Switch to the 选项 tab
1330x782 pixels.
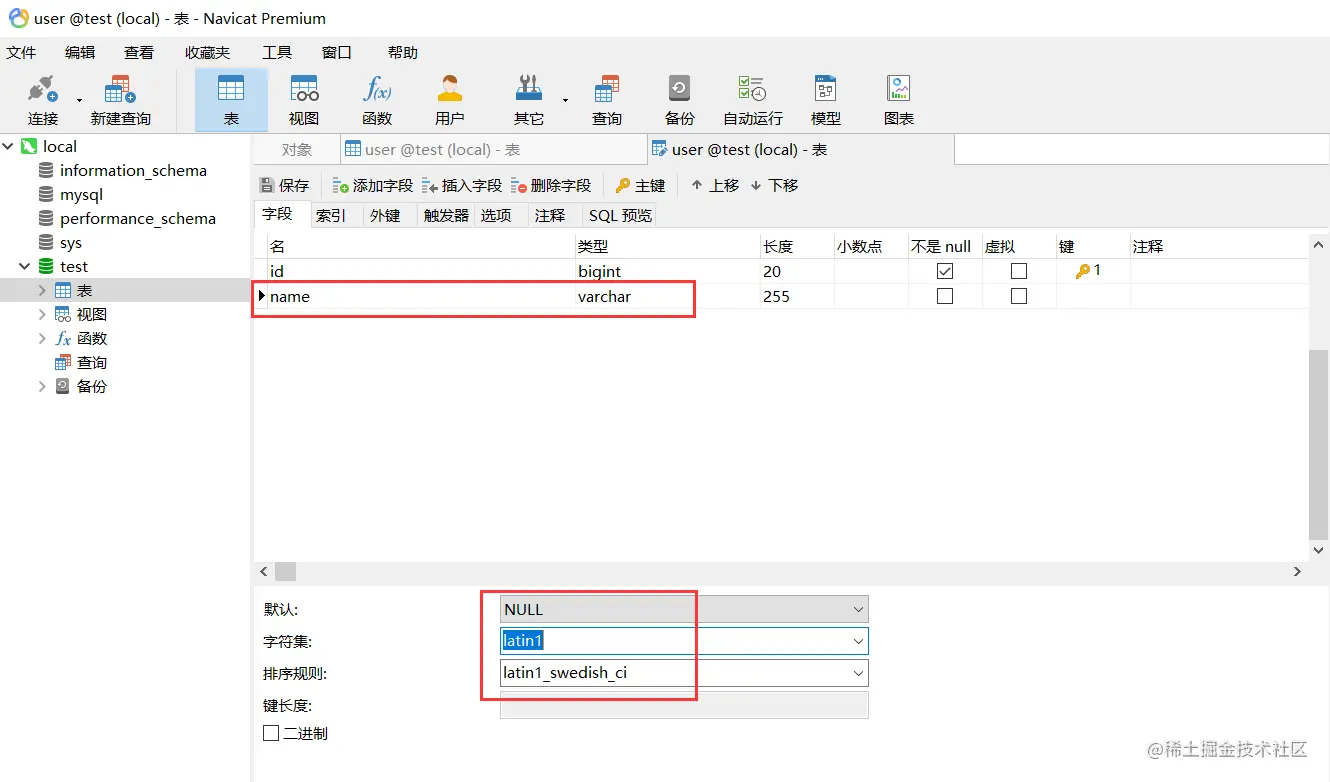[496, 215]
